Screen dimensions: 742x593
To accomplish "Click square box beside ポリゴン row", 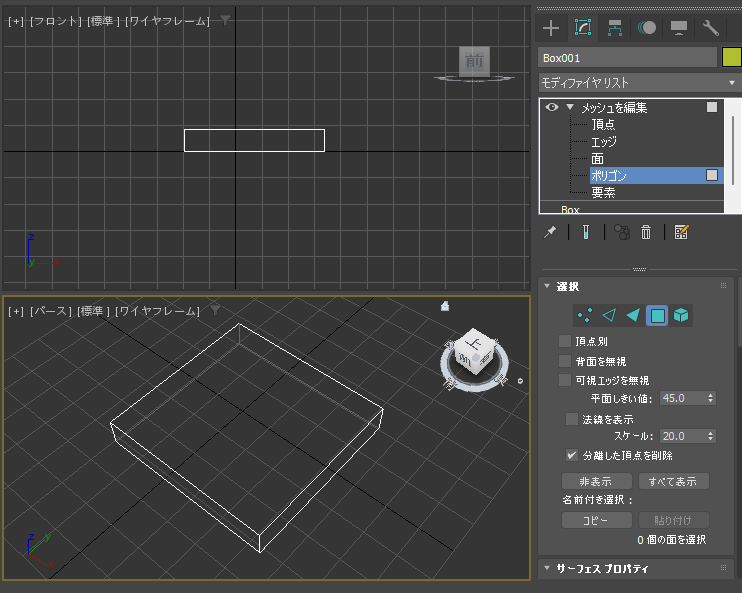I will tap(712, 175).
